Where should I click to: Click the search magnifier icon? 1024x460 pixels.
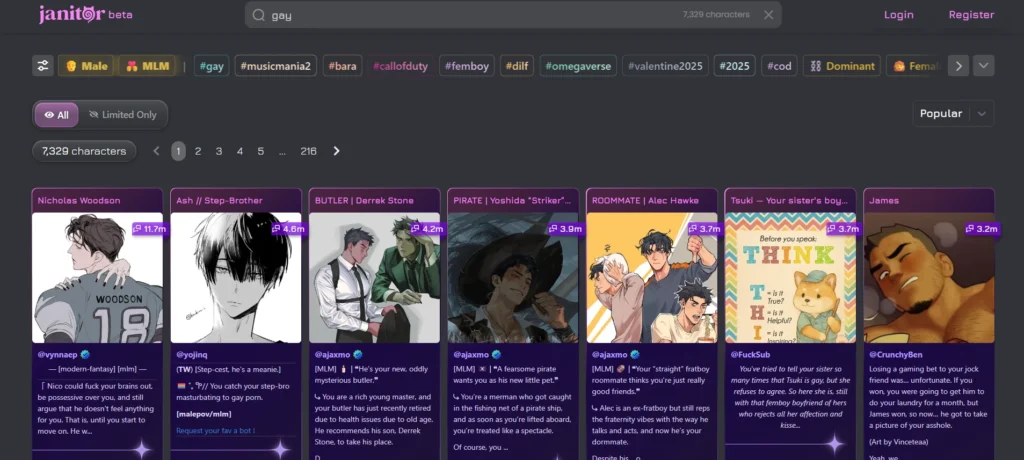(259, 15)
